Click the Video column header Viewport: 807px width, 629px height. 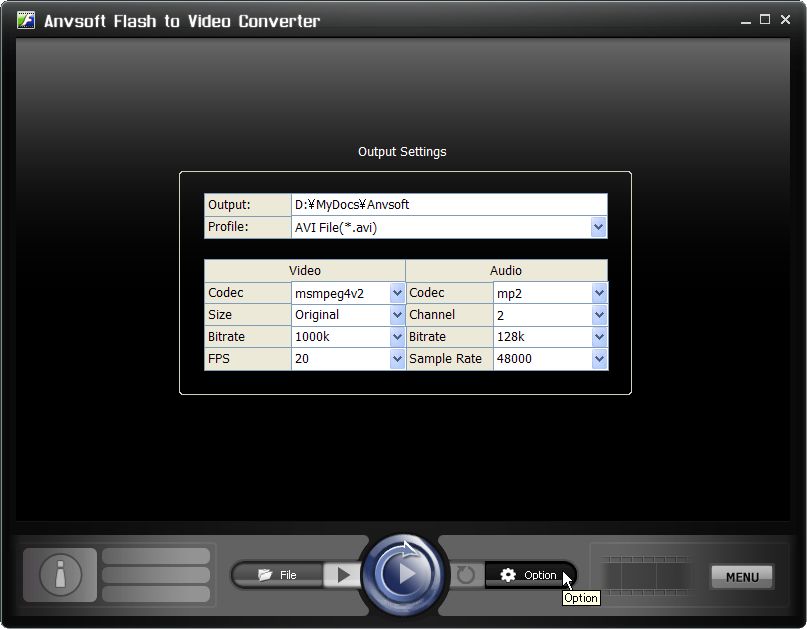coord(305,270)
